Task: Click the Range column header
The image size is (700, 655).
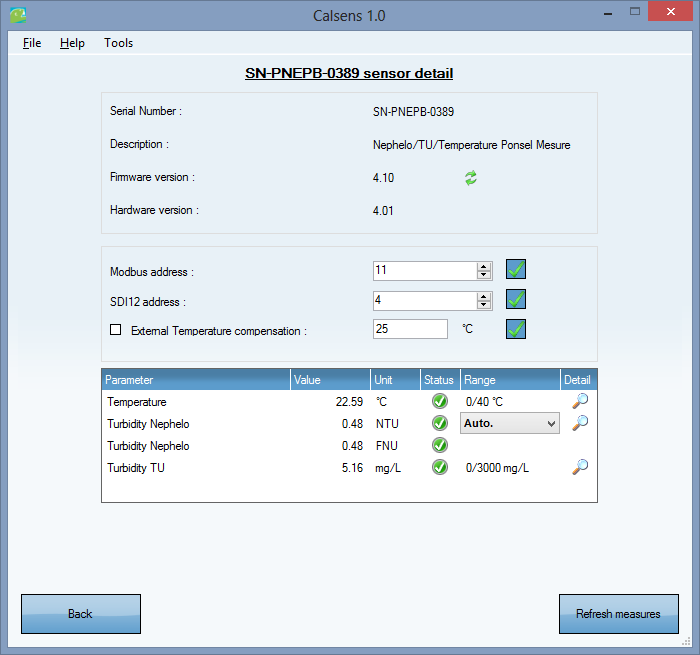Action: (511, 380)
